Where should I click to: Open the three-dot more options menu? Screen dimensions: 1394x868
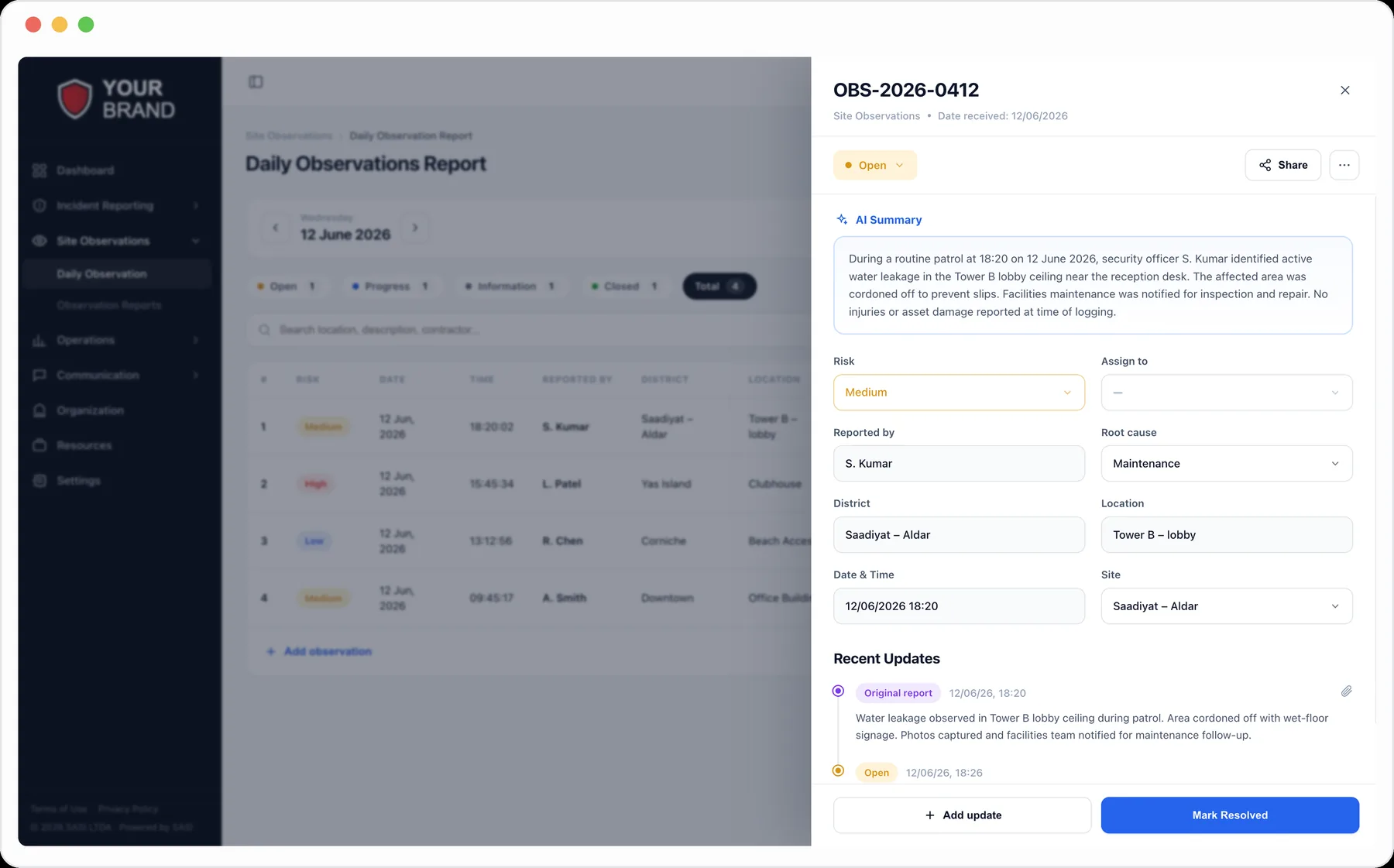coord(1344,165)
